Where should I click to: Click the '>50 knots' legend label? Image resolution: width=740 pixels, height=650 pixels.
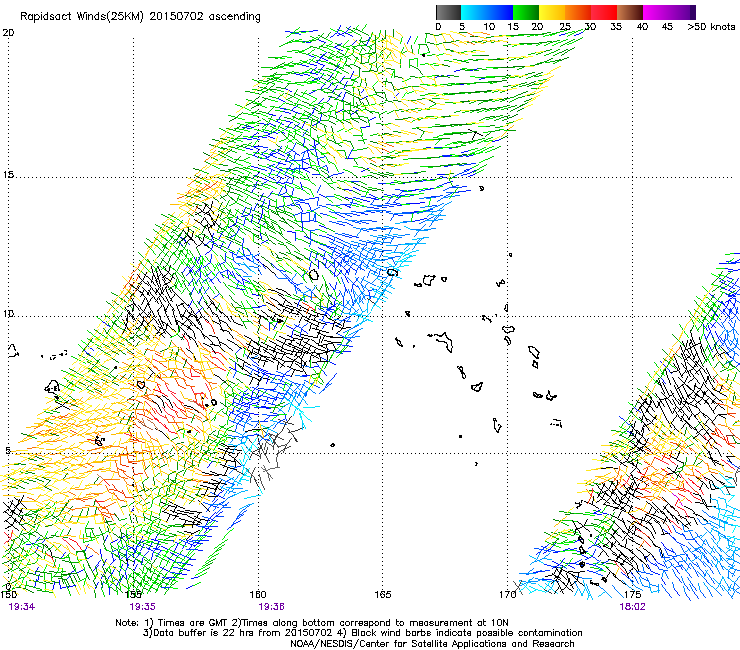[x=711, y=27]
